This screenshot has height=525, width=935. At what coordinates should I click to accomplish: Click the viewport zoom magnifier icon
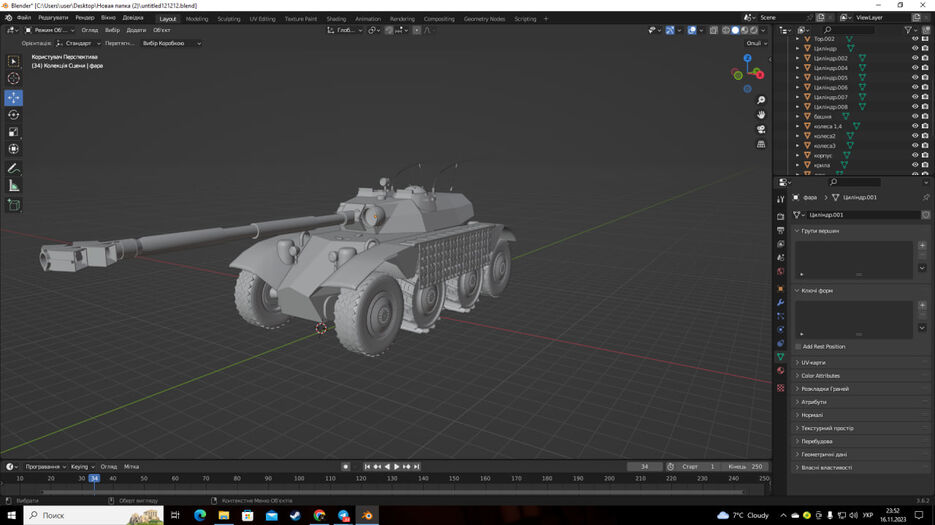(761, 100)
